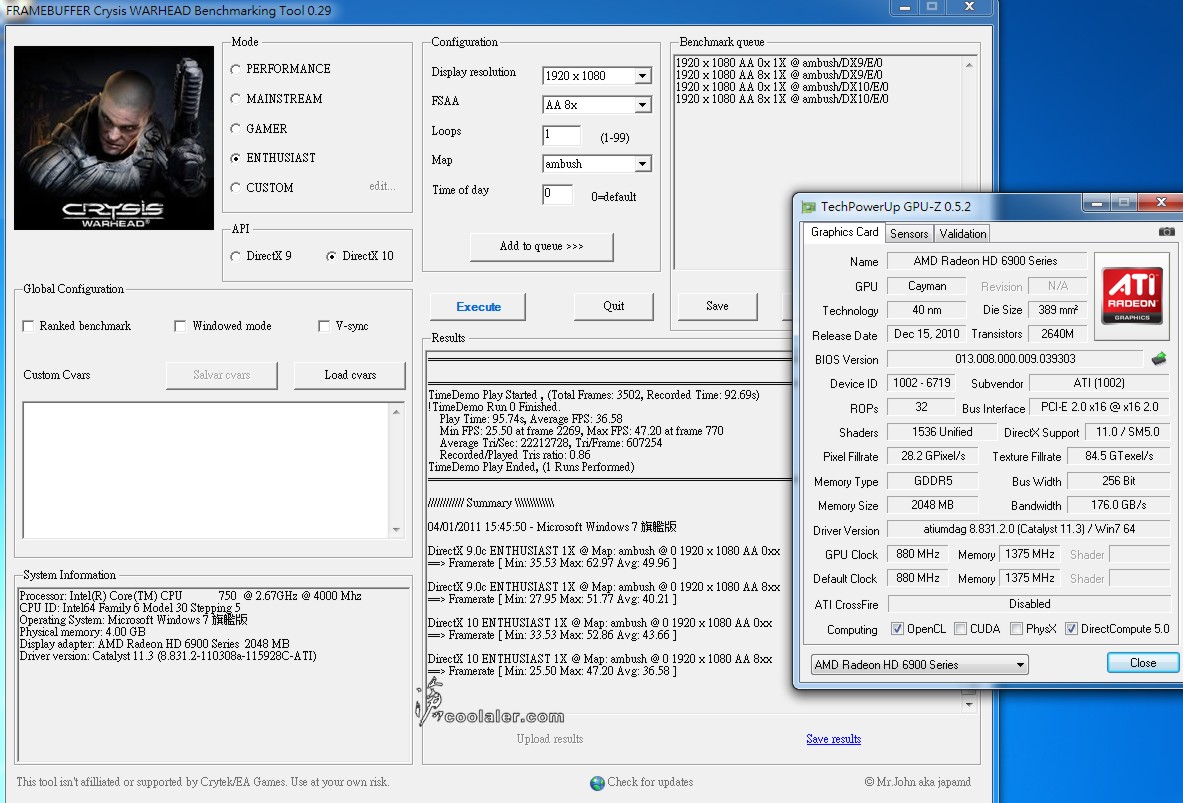Screen dimensions: 1183x803
Task: Click the Benchmark queue scrollbar up arrow
Action: (969, 65)
